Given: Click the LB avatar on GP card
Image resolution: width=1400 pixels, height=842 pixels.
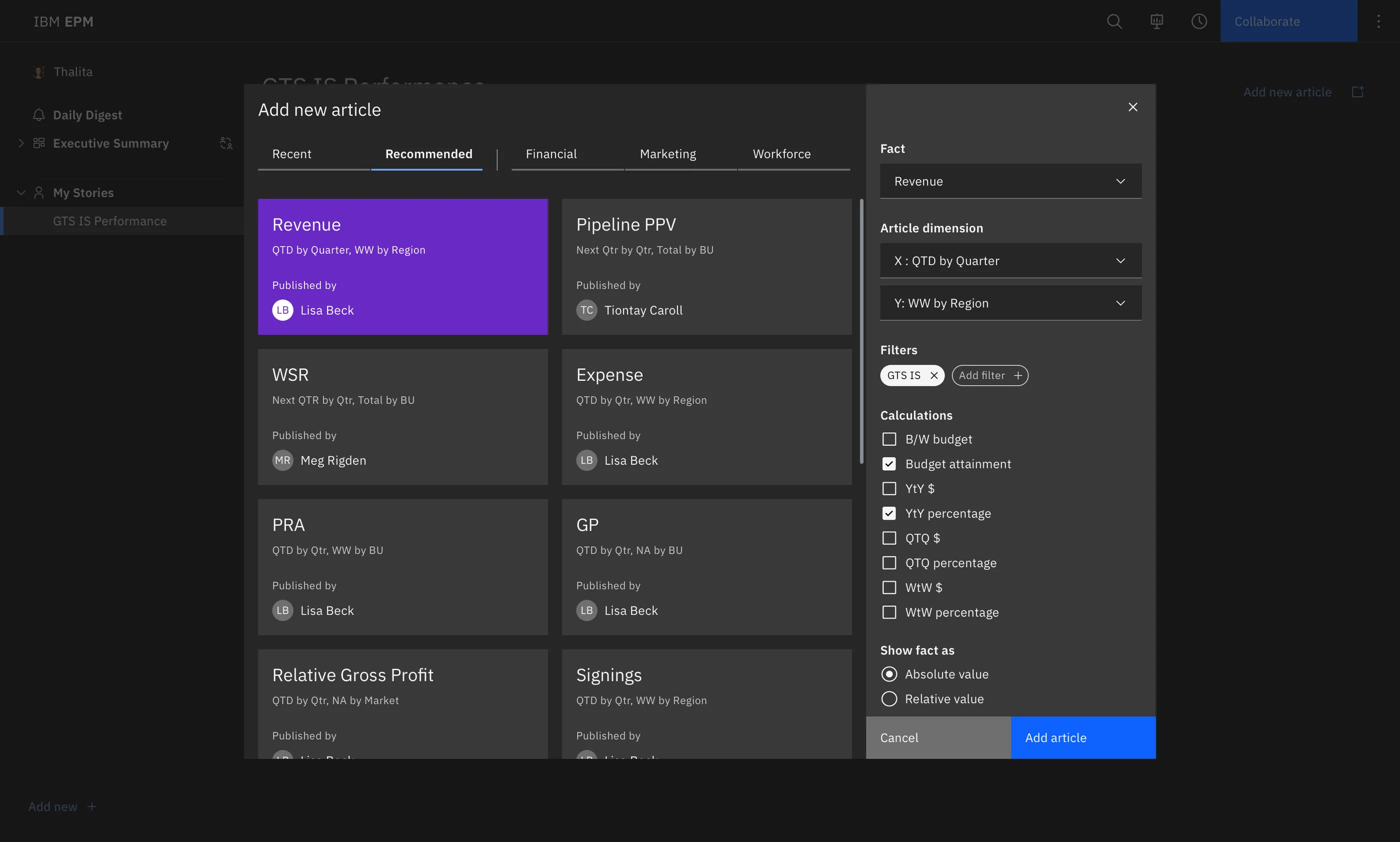Looking at the screenshot, I should point(586,611).
